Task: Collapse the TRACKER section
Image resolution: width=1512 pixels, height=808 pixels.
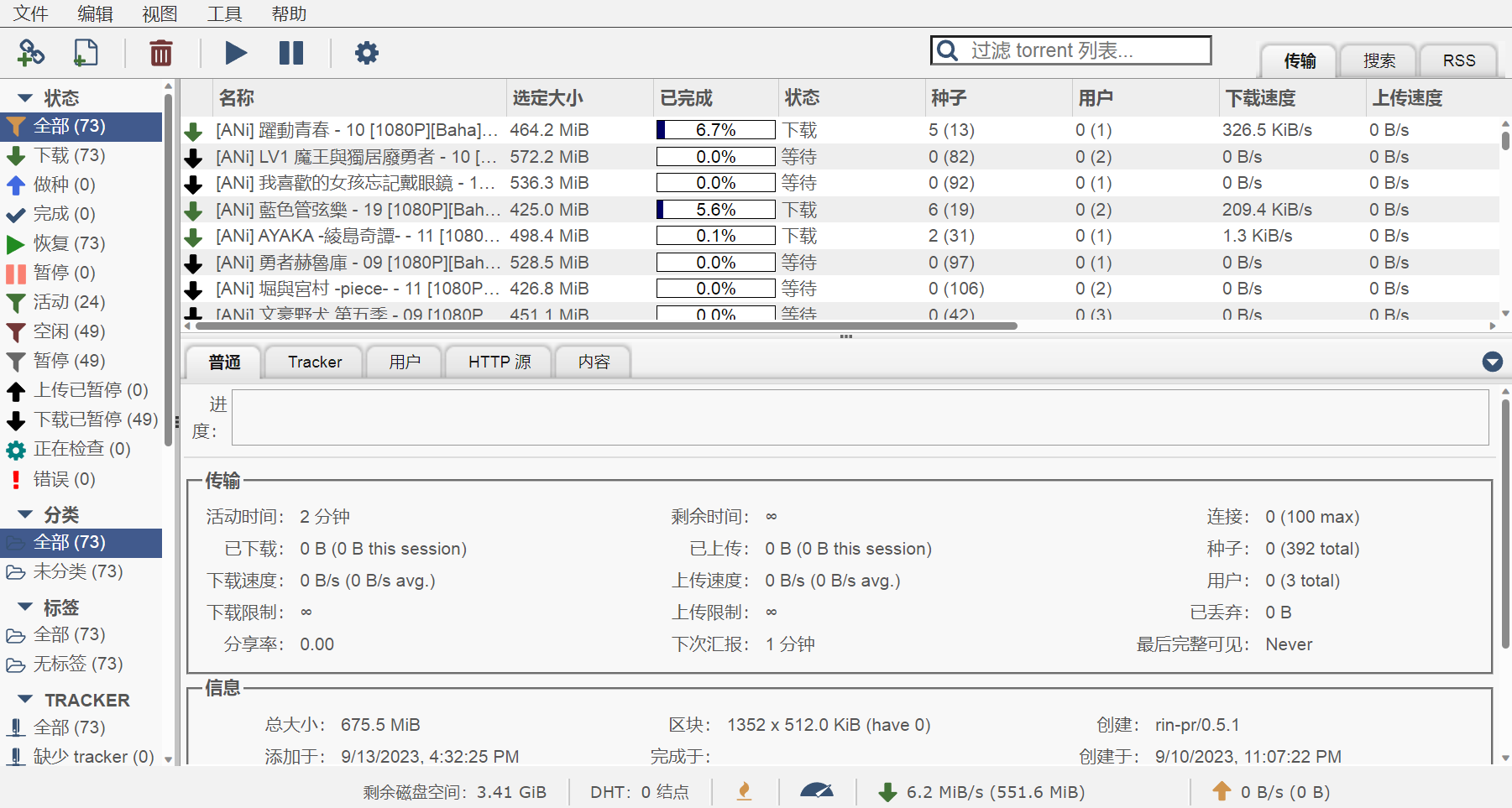Action: pos(25,700)
